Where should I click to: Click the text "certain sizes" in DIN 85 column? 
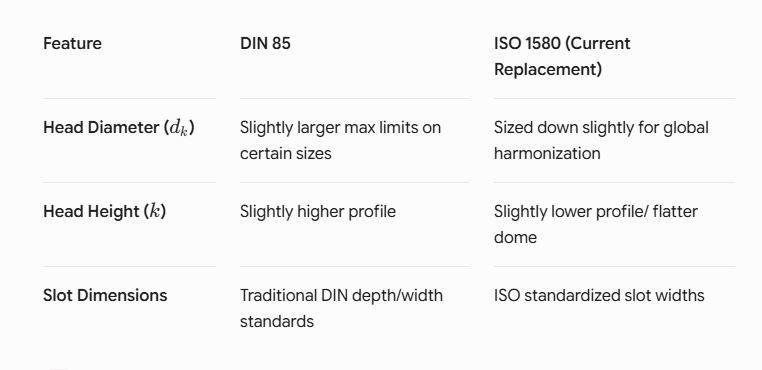click(x=286, y=154)
